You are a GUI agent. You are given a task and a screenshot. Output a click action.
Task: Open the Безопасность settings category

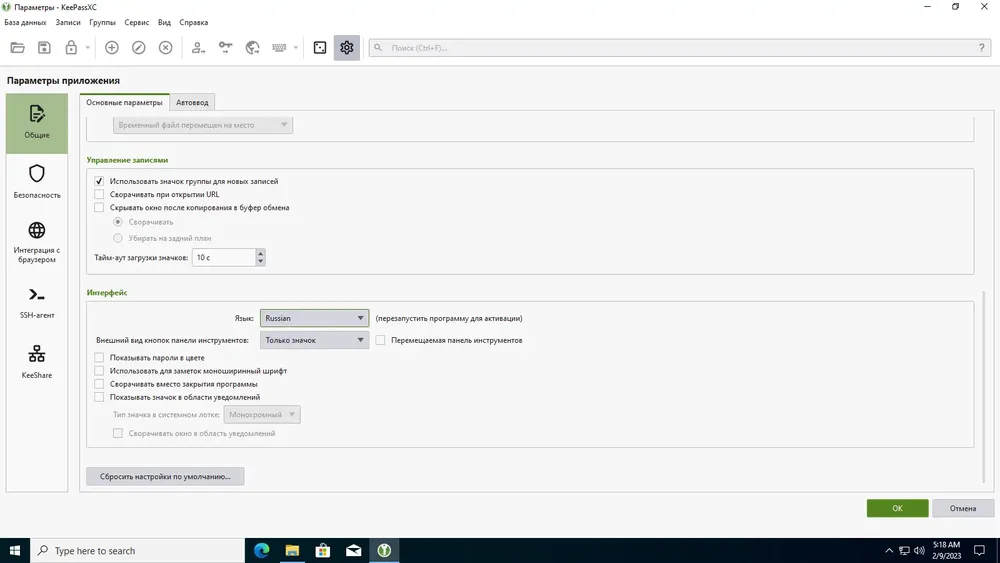pos(37,182)
